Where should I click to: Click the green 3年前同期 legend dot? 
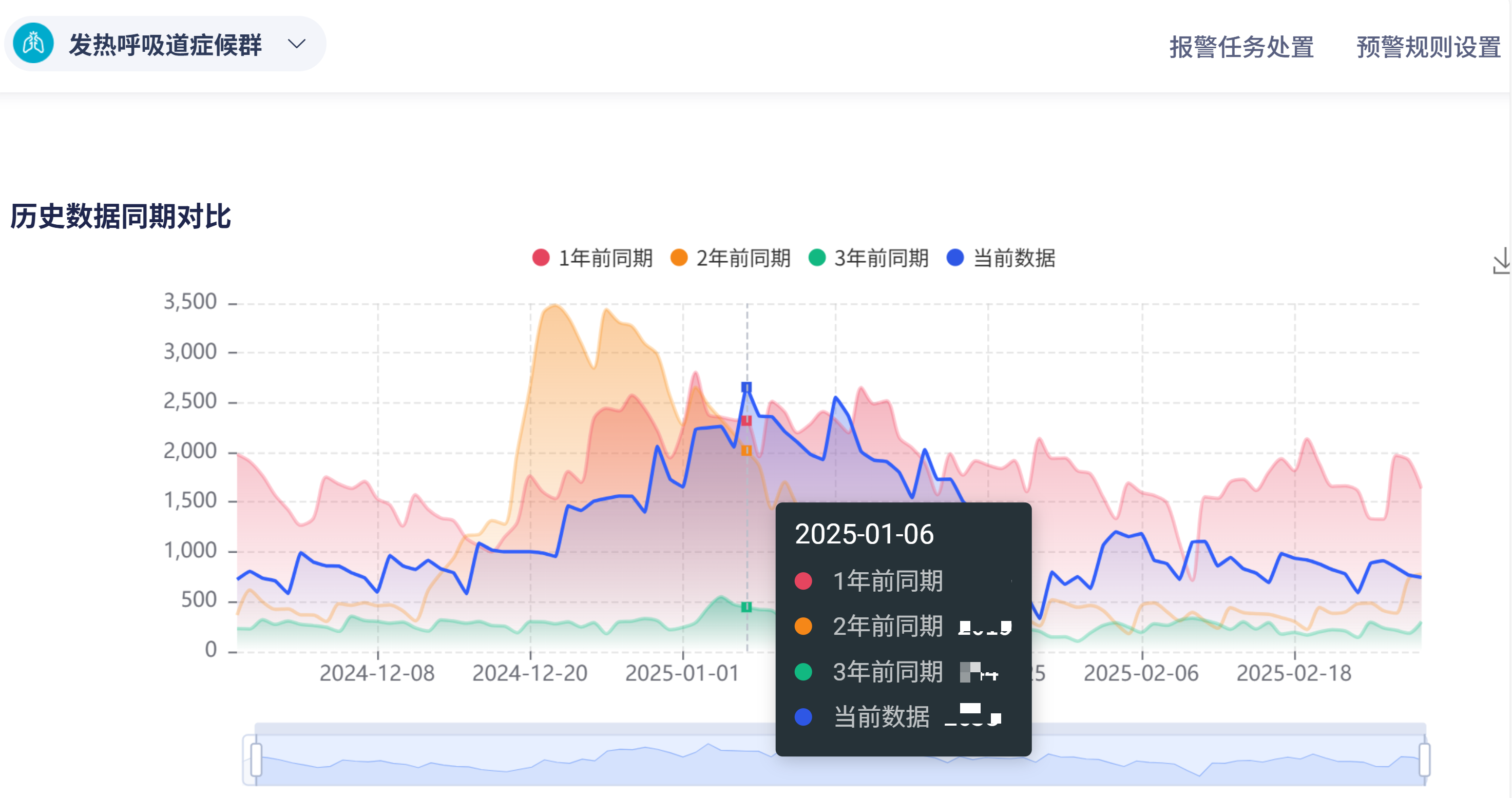click(817, 258)
